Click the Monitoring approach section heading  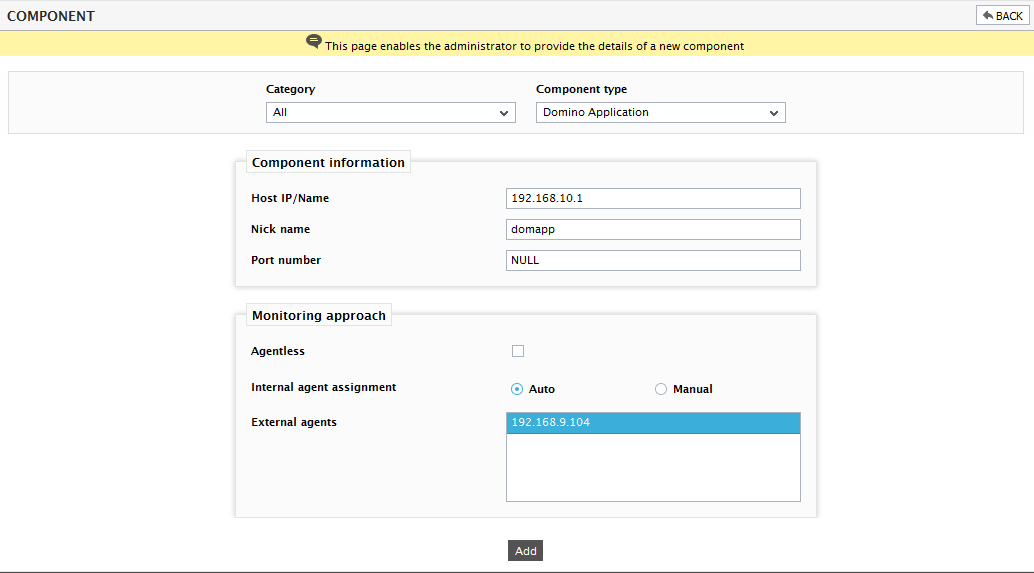tap(319, 315)
